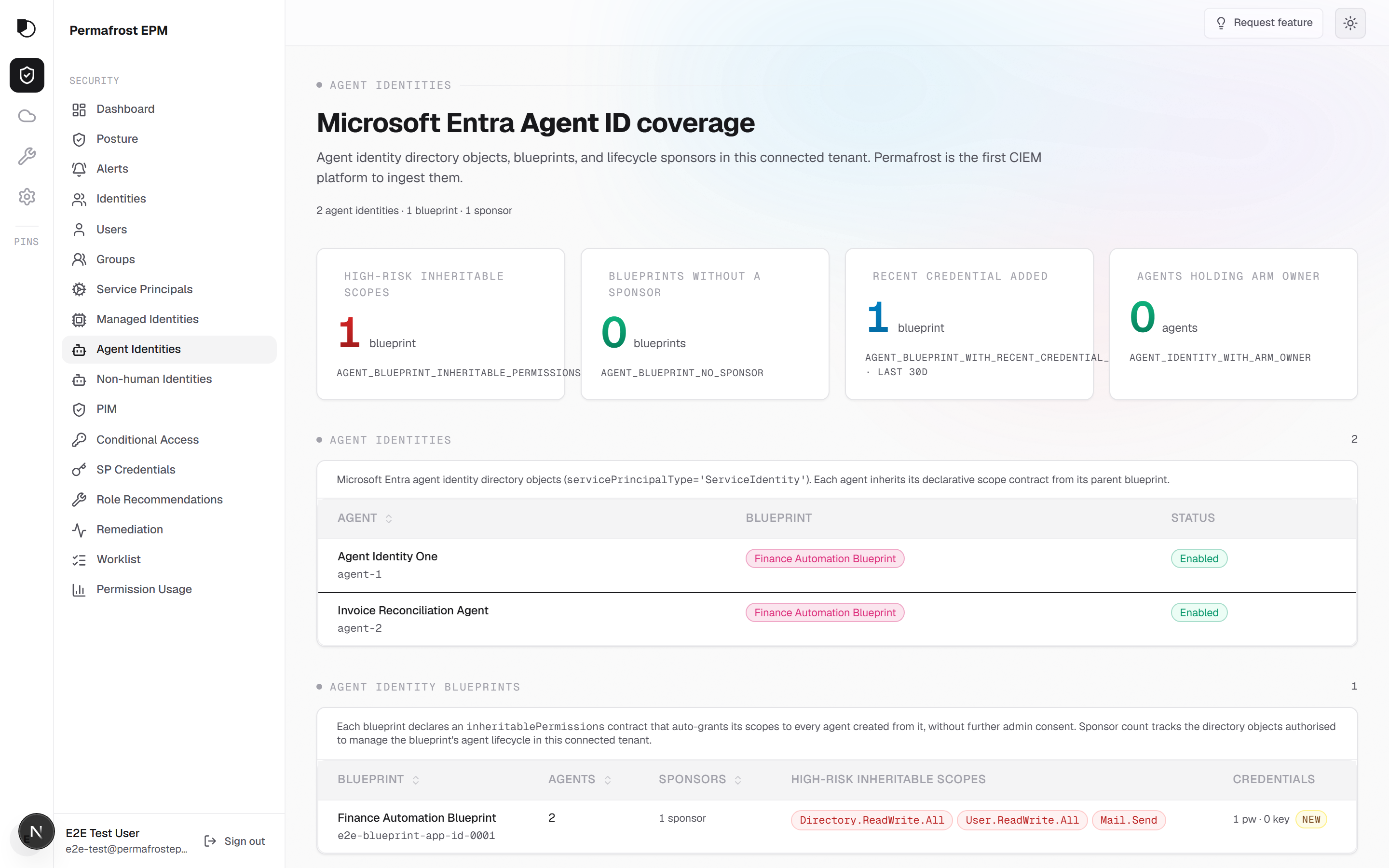Open the Recent credential added card
This screenshot has height=868, width=1389.
click(969, 324)
